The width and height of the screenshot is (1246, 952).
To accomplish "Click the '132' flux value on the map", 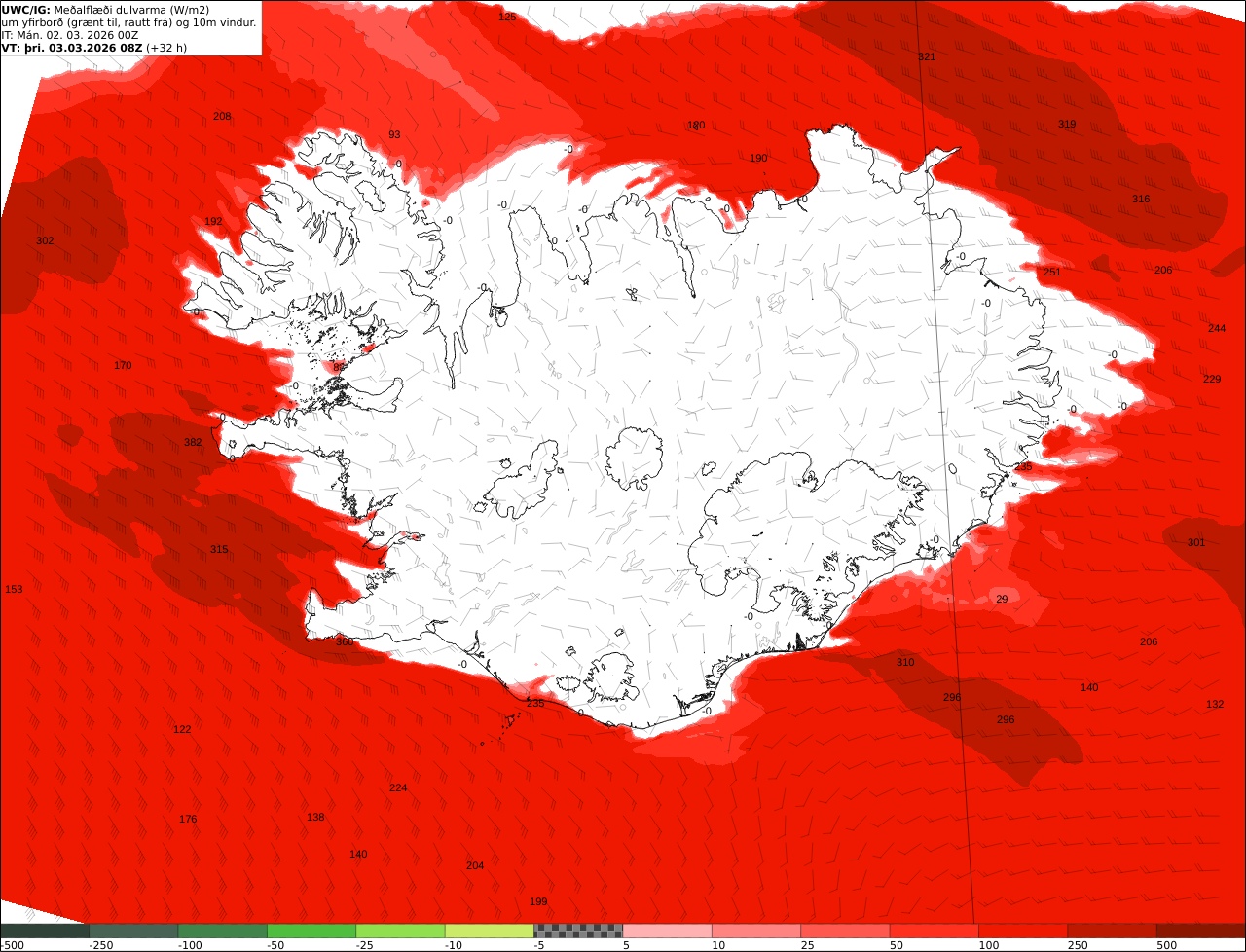I will pos(1215,705).
